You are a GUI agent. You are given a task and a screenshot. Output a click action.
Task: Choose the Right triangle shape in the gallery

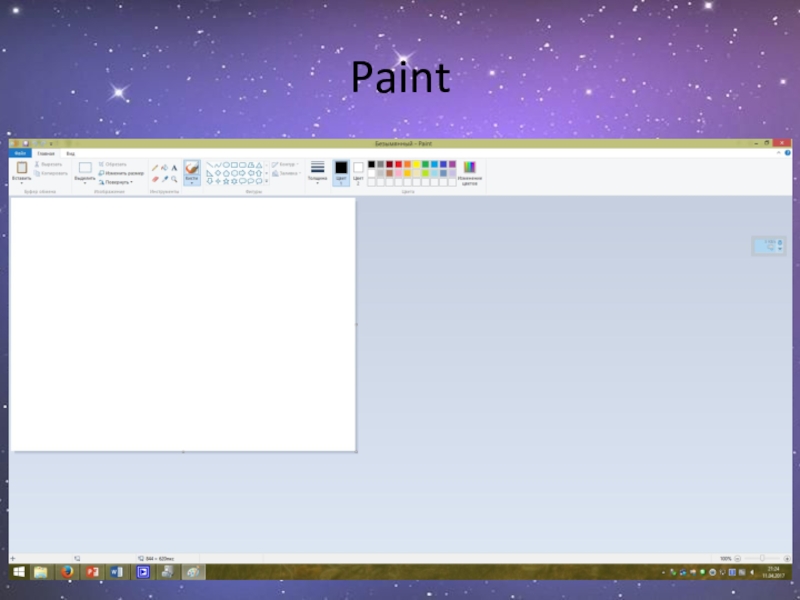click(x=209, y=173)
